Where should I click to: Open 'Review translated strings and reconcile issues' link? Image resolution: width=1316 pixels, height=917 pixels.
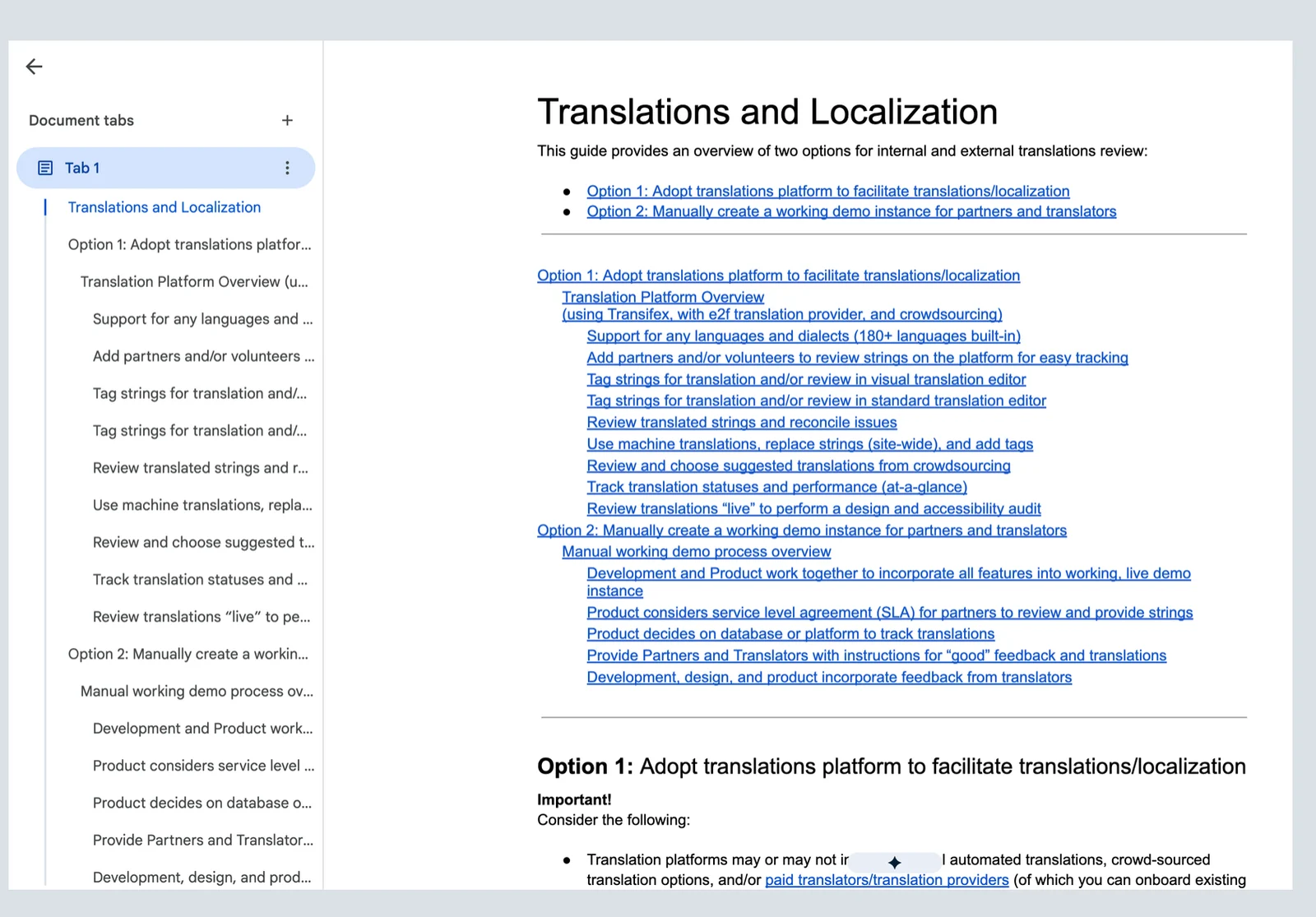coord(742,422)
